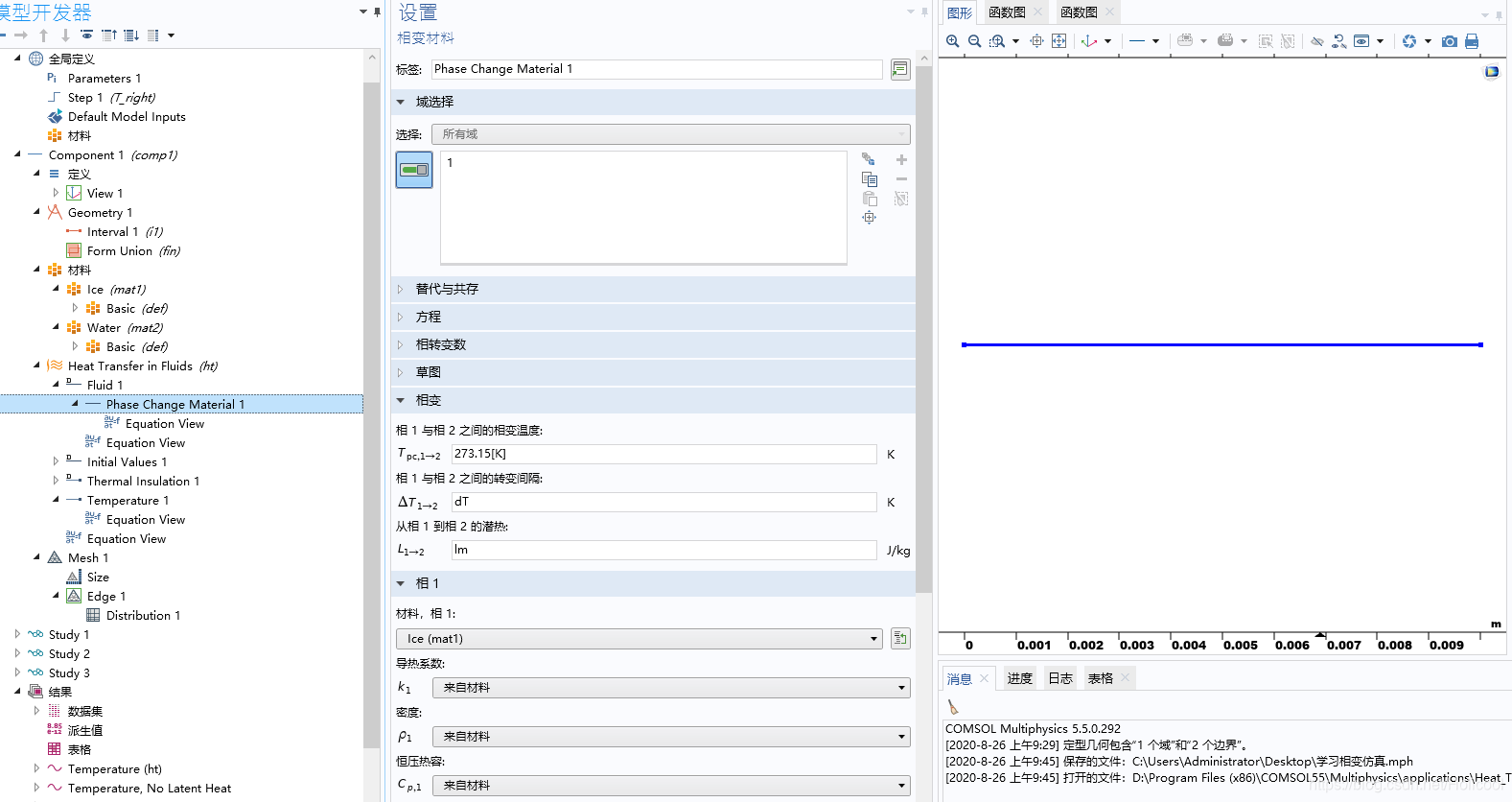Image resolution: width=1512 pixels, height=802 pixels.
Task: Click the clear messages broom icon
Action: pos(953,707)
